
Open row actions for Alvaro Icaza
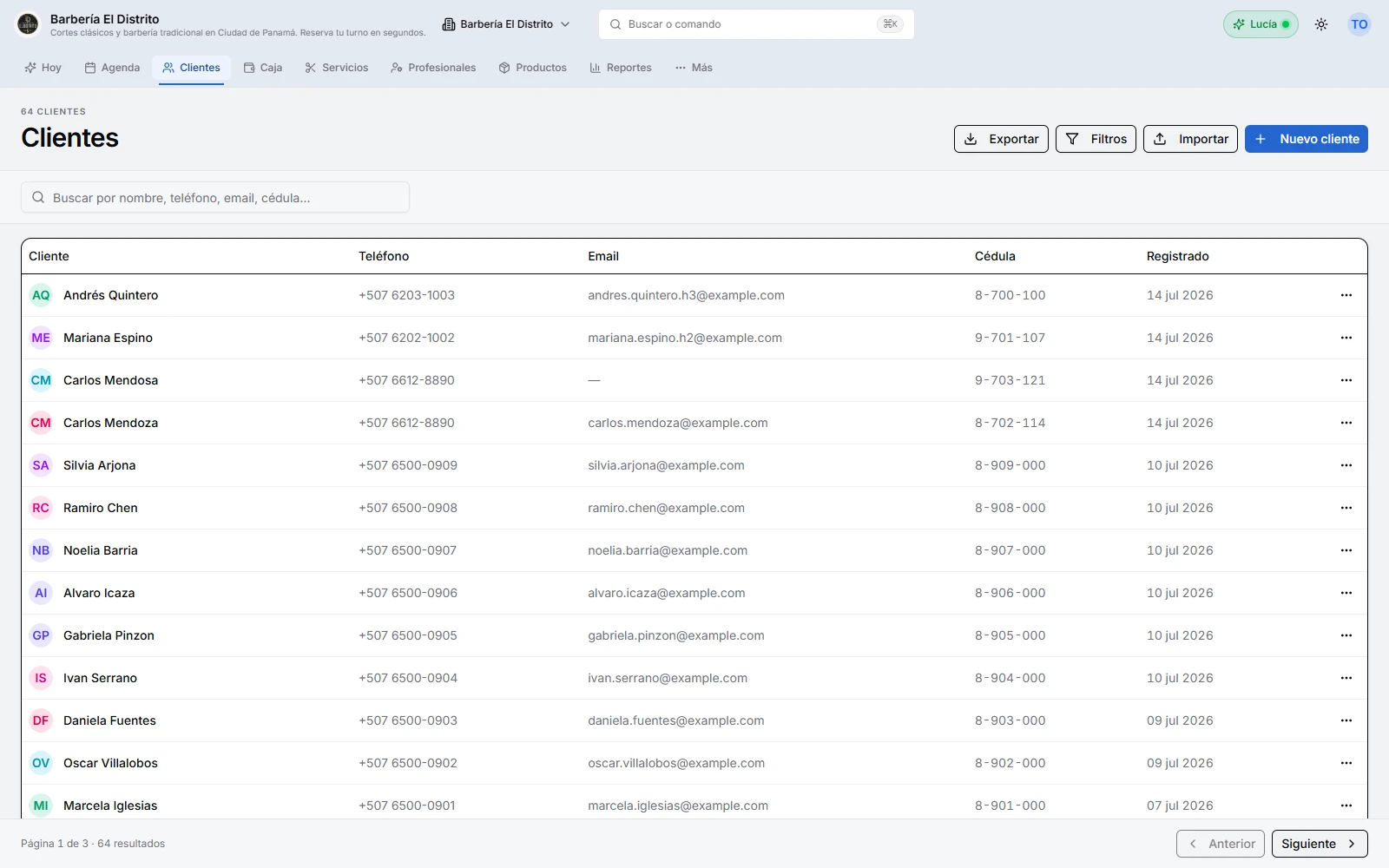point(1346,593)
